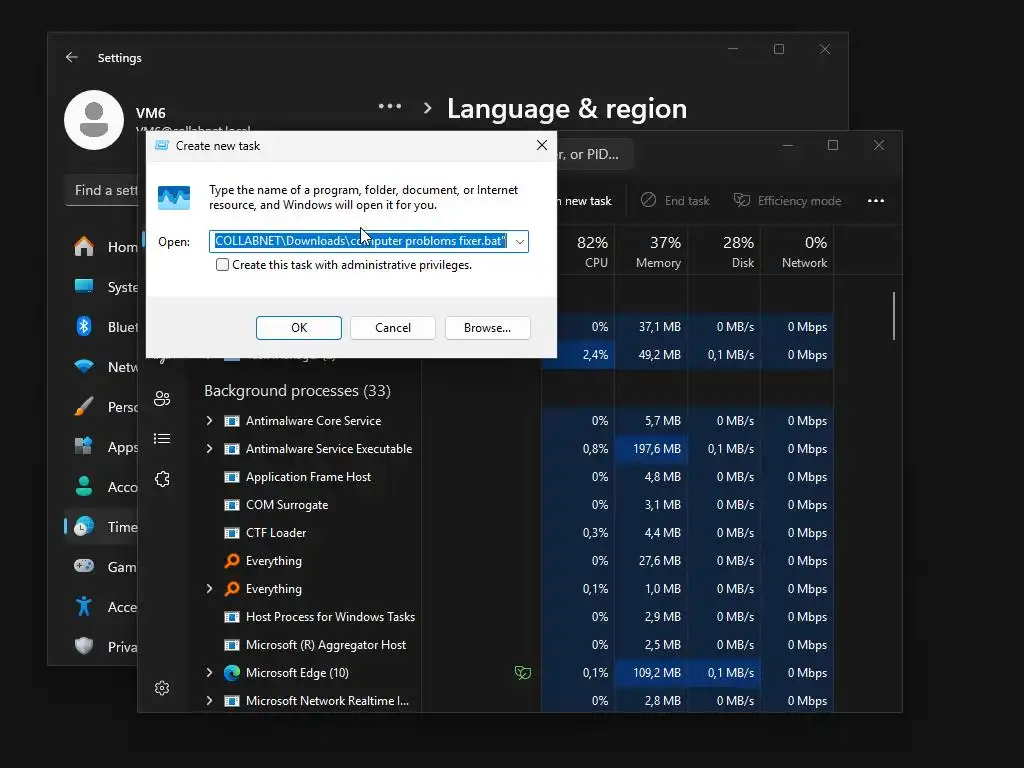Expand Microsoft Edge (10) process group

point(209,673)
